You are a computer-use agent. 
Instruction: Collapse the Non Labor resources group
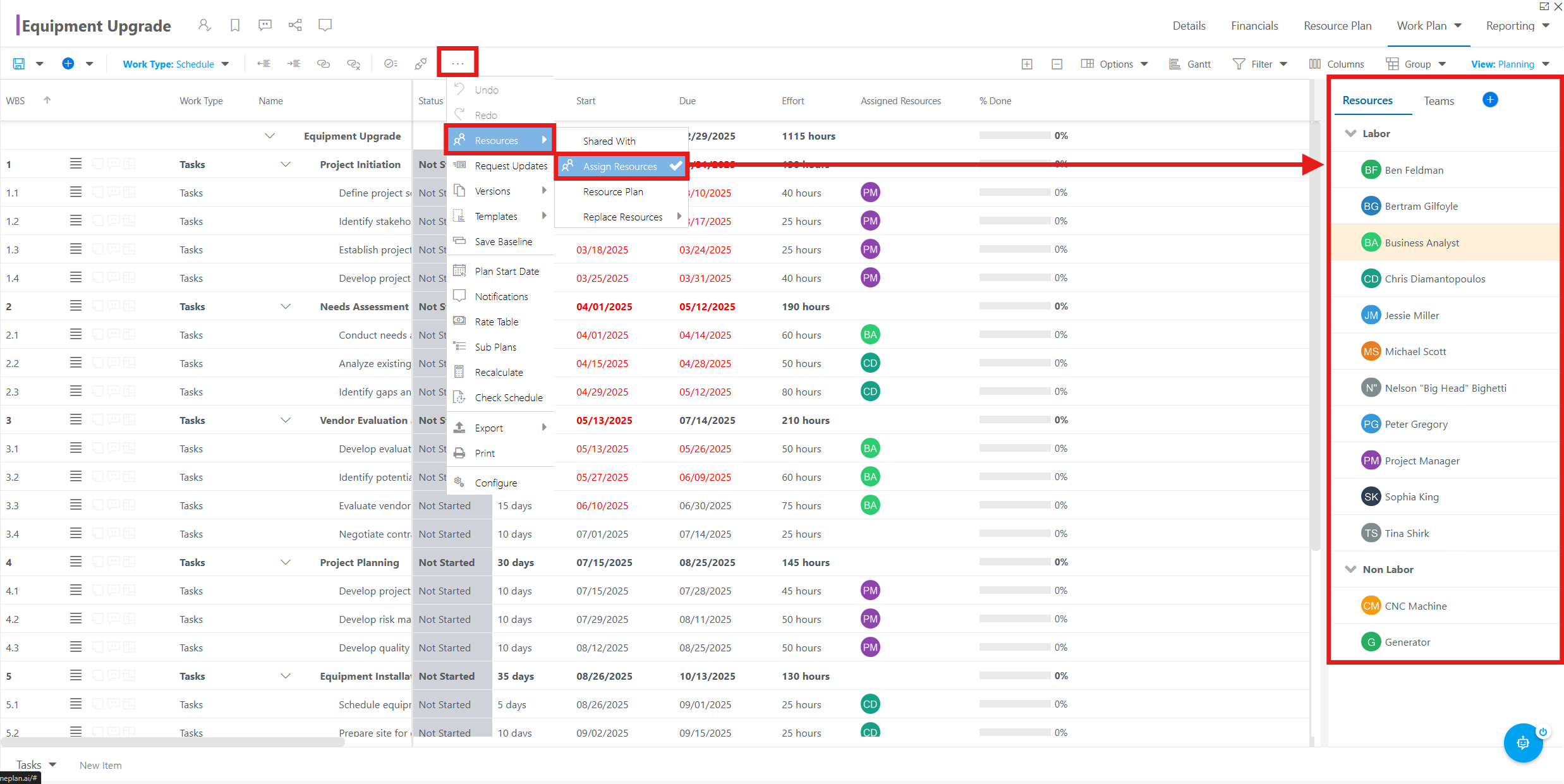pos(1351,569)
